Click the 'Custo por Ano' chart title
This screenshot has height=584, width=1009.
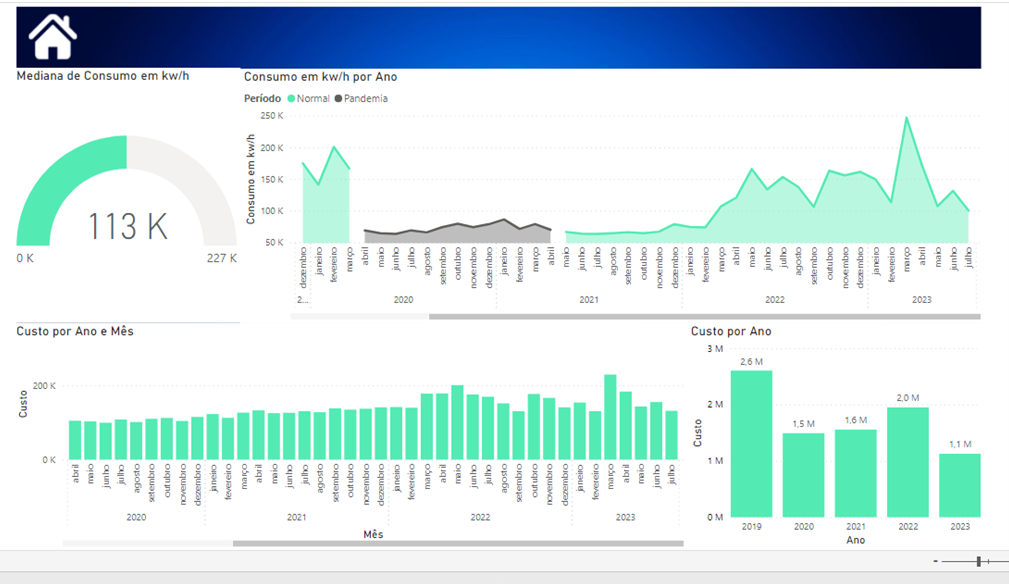(731, 331)
